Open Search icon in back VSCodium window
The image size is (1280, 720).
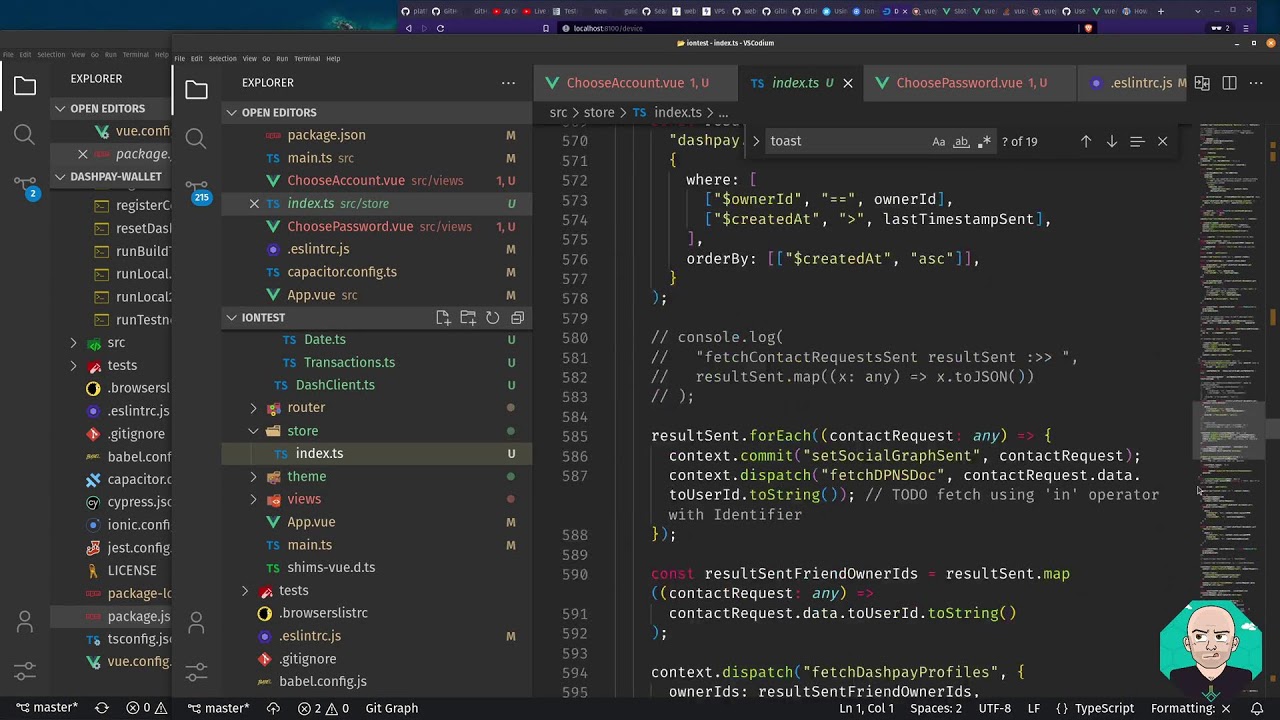point(25,134)
